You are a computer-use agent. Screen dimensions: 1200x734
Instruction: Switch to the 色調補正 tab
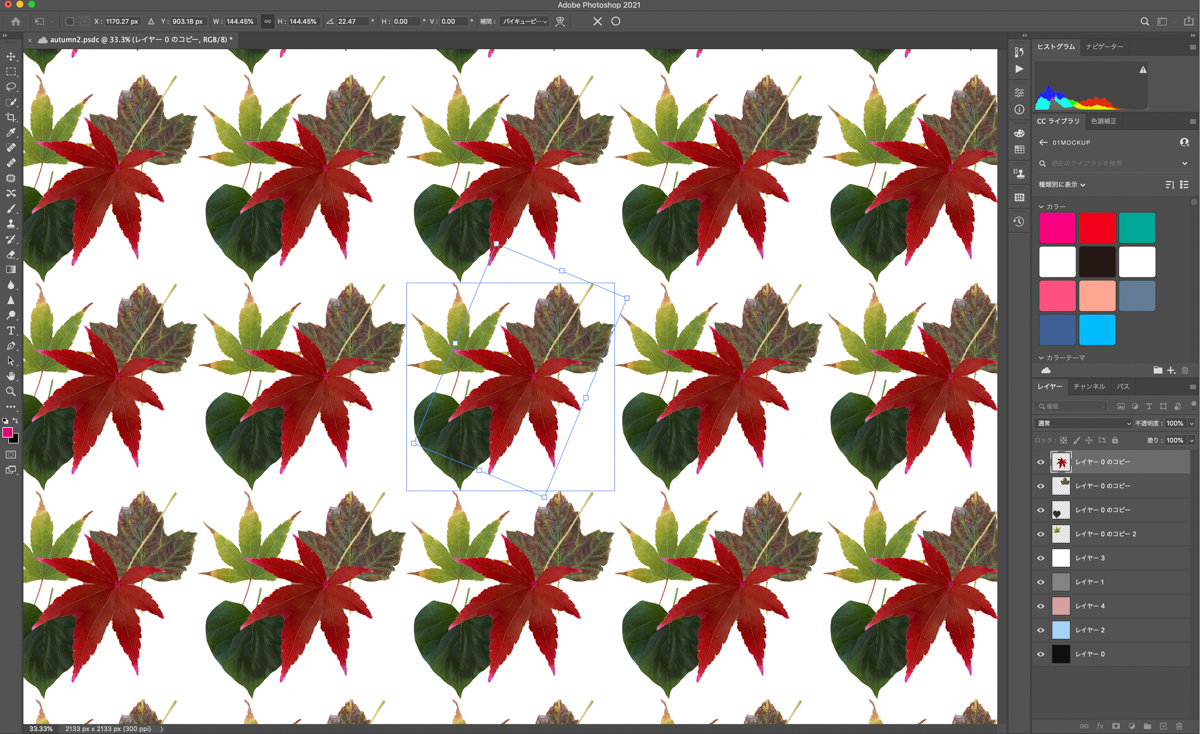click(x=1103, y=121)
